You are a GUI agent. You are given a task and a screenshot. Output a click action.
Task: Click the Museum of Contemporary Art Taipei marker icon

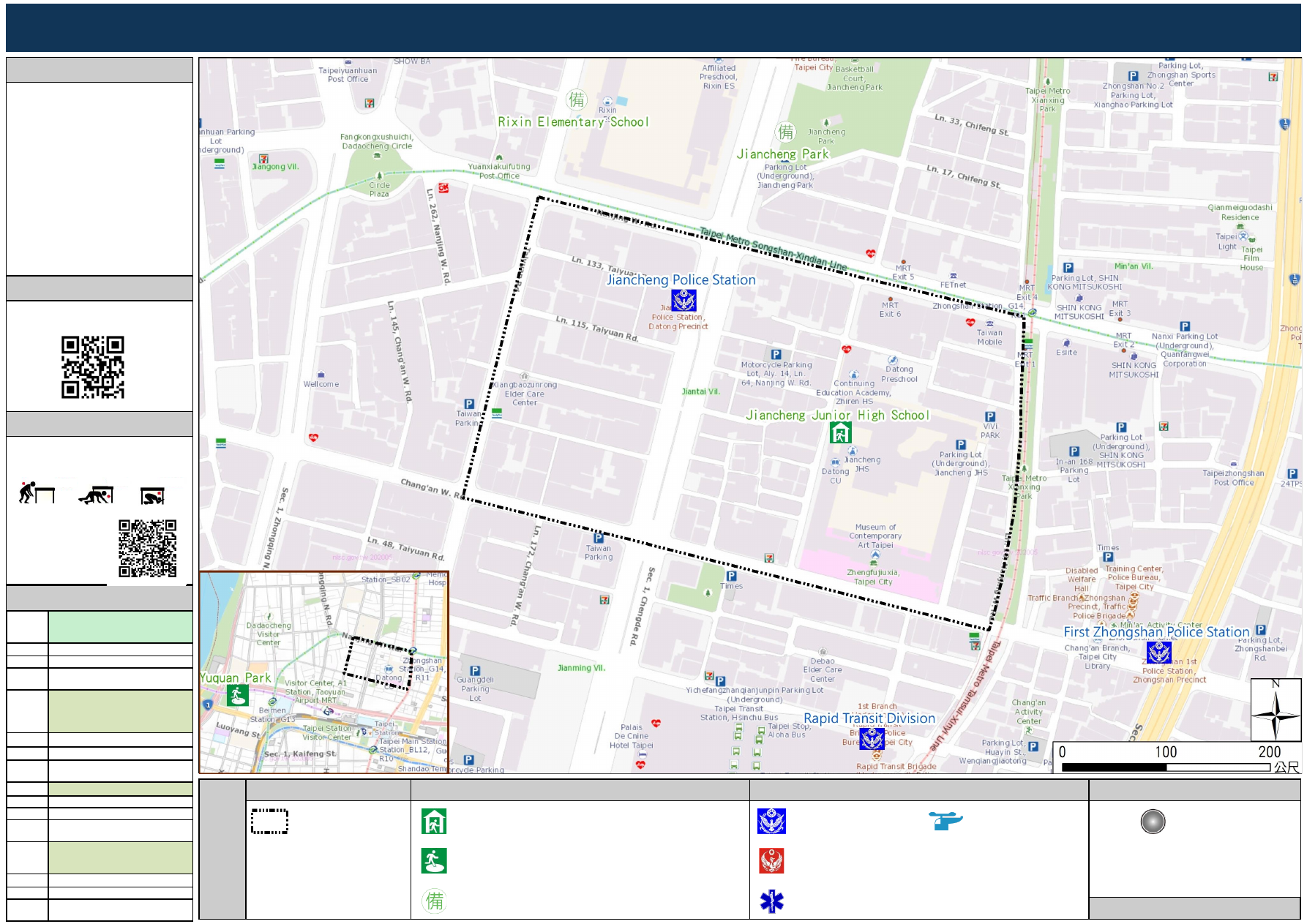pos(875,555)
